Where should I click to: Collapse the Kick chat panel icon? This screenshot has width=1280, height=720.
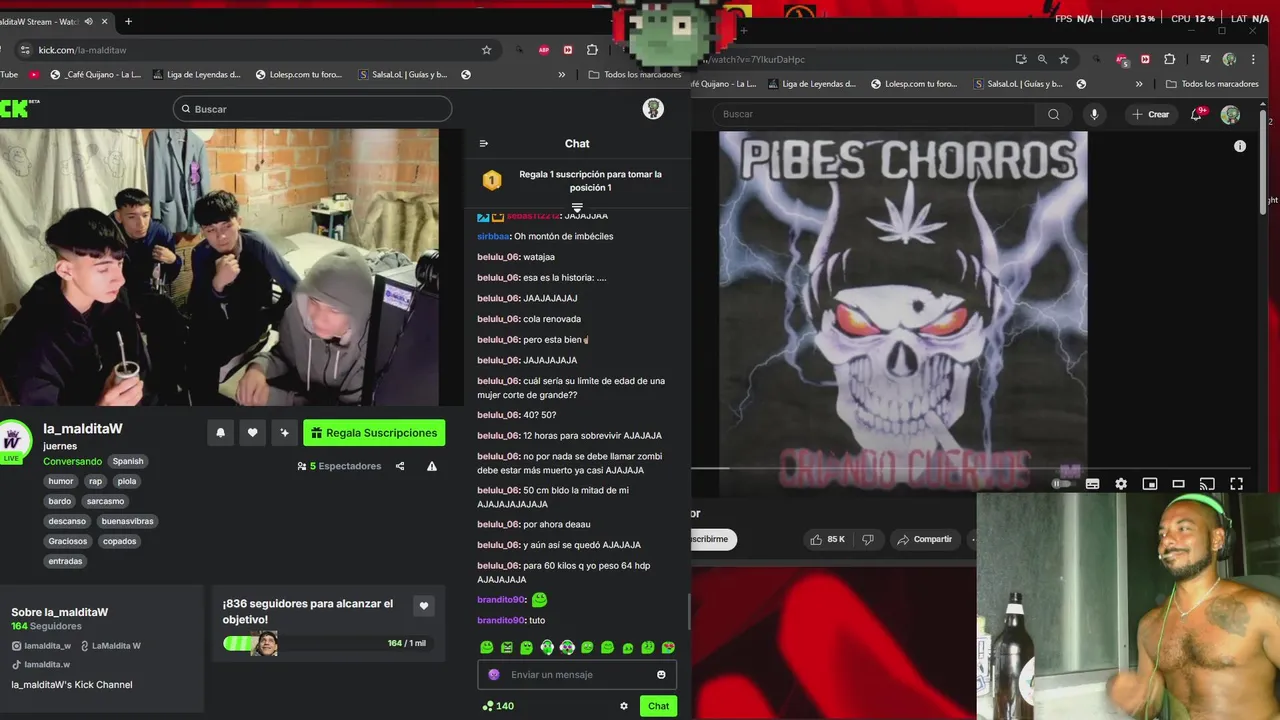click(x=484, y=143)
